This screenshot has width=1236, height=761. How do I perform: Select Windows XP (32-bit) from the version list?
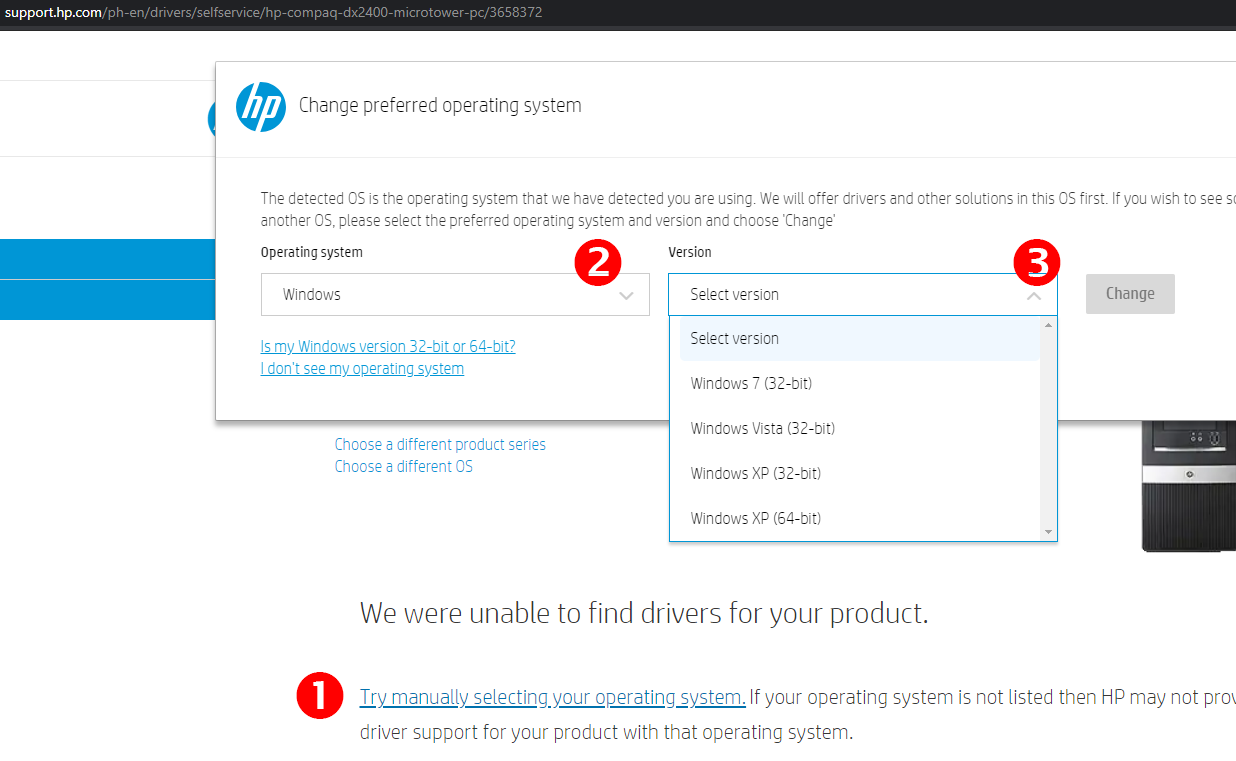(x=860, y=474)
